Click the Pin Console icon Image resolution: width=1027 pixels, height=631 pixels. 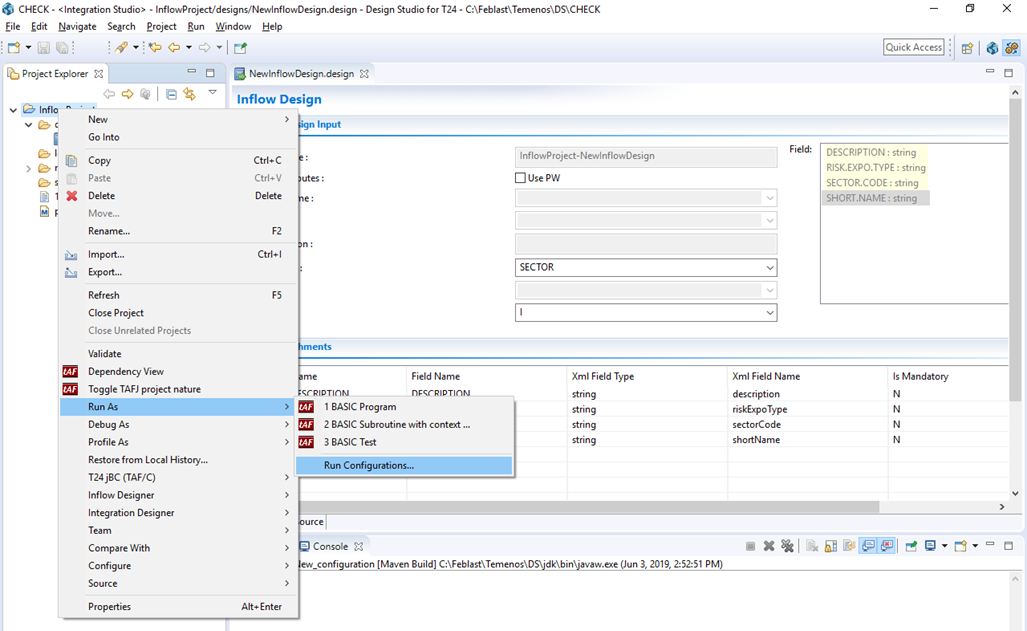coord(911,546)
